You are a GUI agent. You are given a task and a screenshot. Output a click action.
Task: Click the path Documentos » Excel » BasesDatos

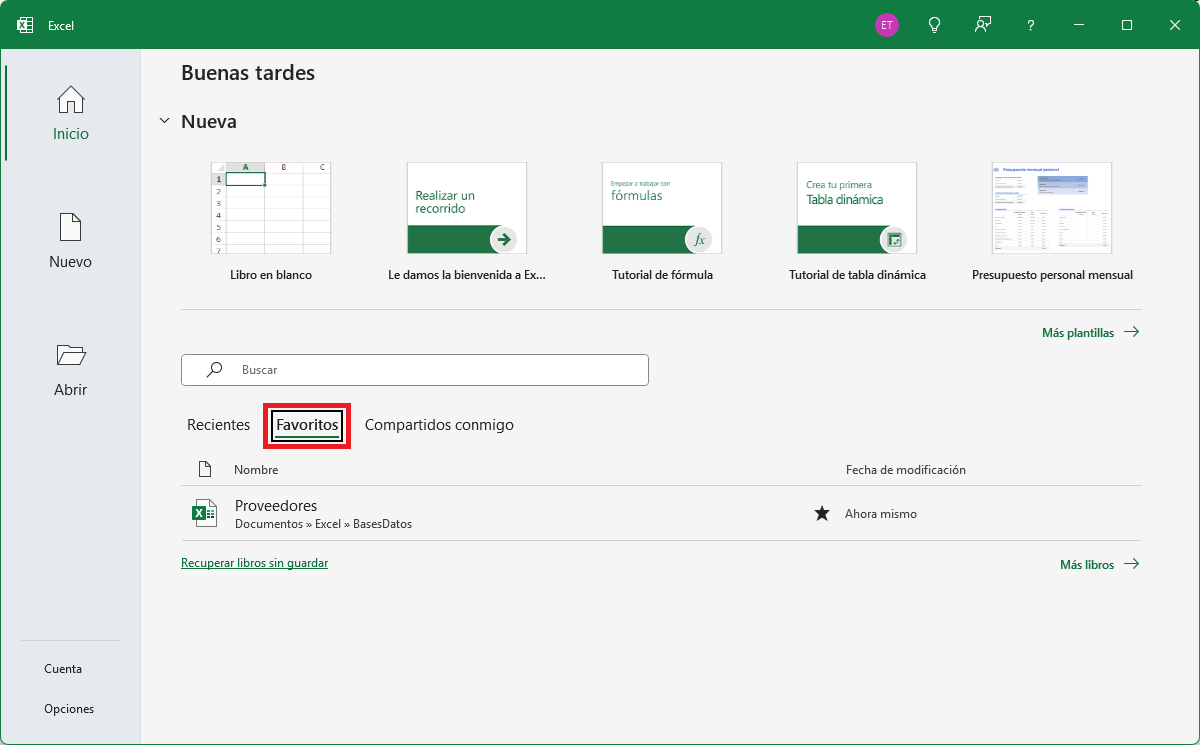point(323,524)
